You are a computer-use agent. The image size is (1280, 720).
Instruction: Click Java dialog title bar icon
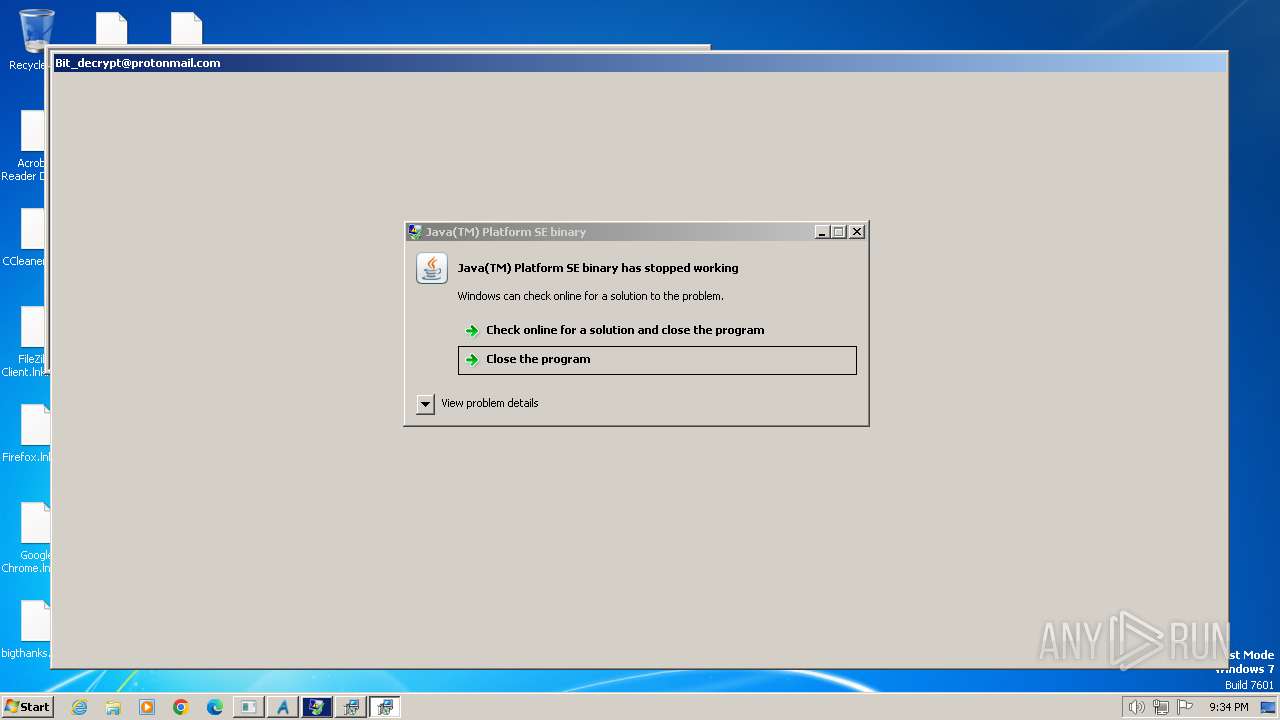[x=415, y=232]
